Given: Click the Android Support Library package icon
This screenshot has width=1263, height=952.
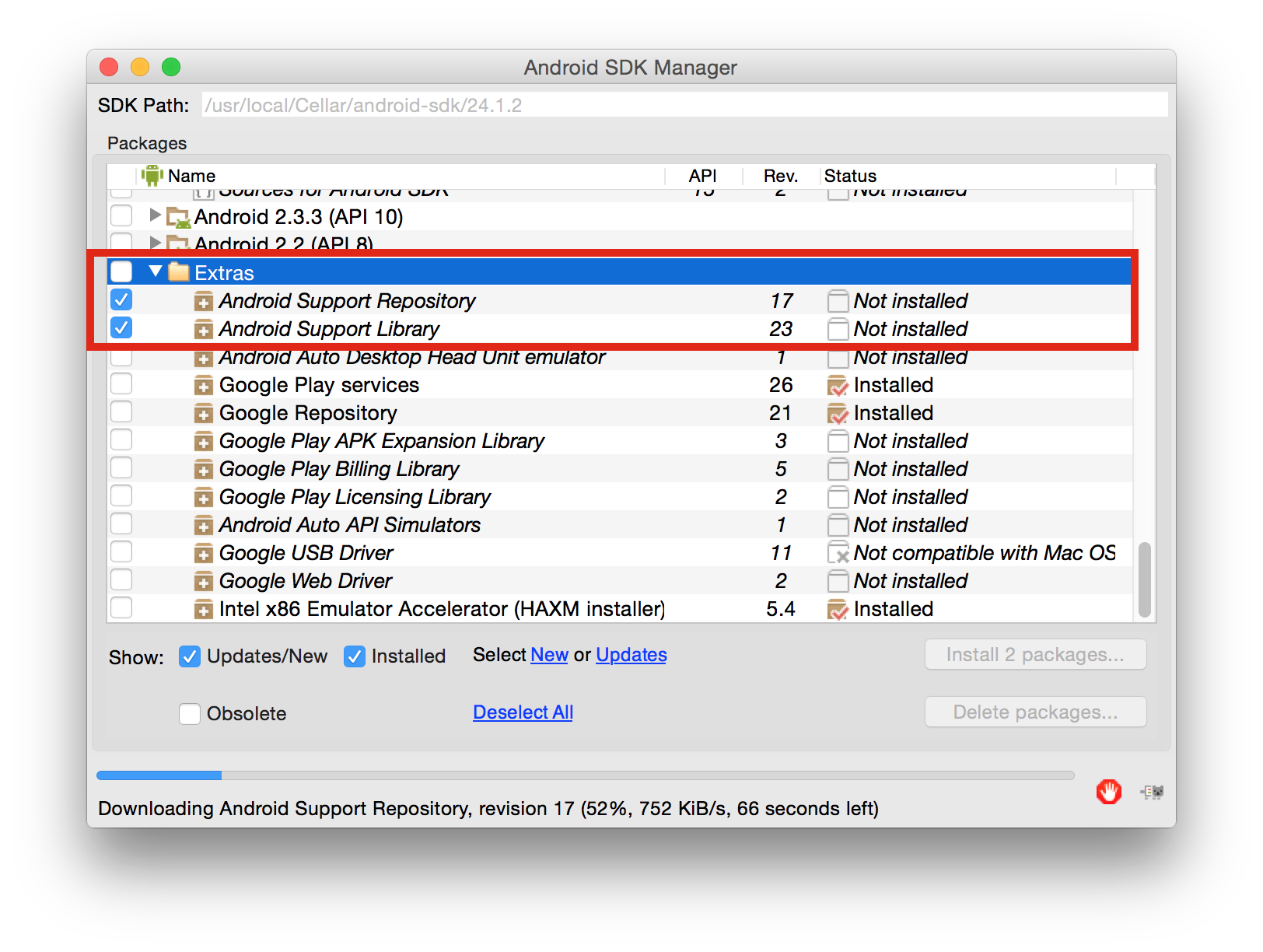Looking at the screenshot, I should [203, 329].
